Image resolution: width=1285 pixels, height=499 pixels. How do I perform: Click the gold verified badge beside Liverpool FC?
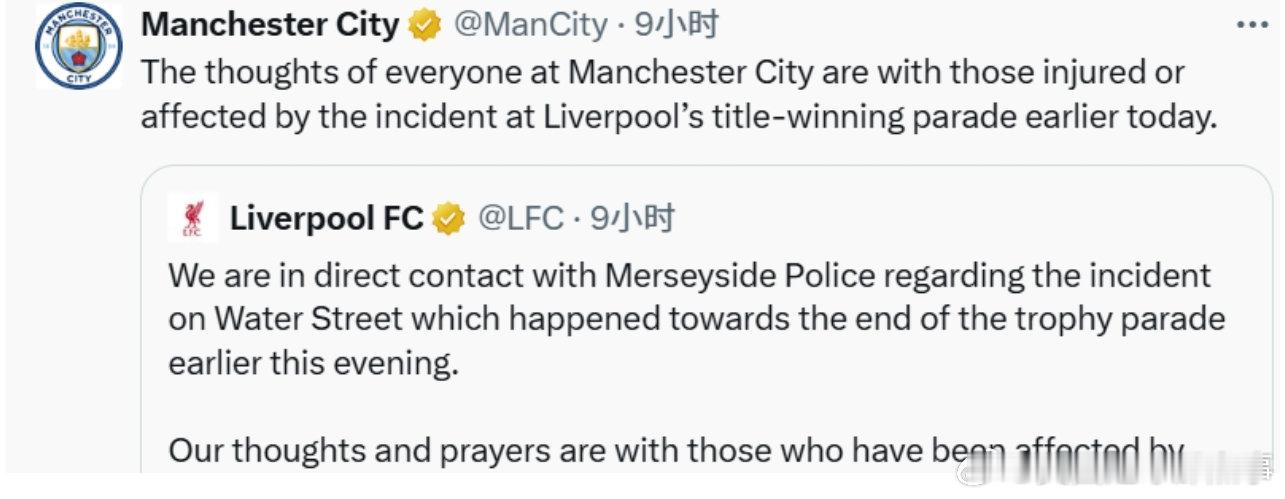(x=450, y=218)
